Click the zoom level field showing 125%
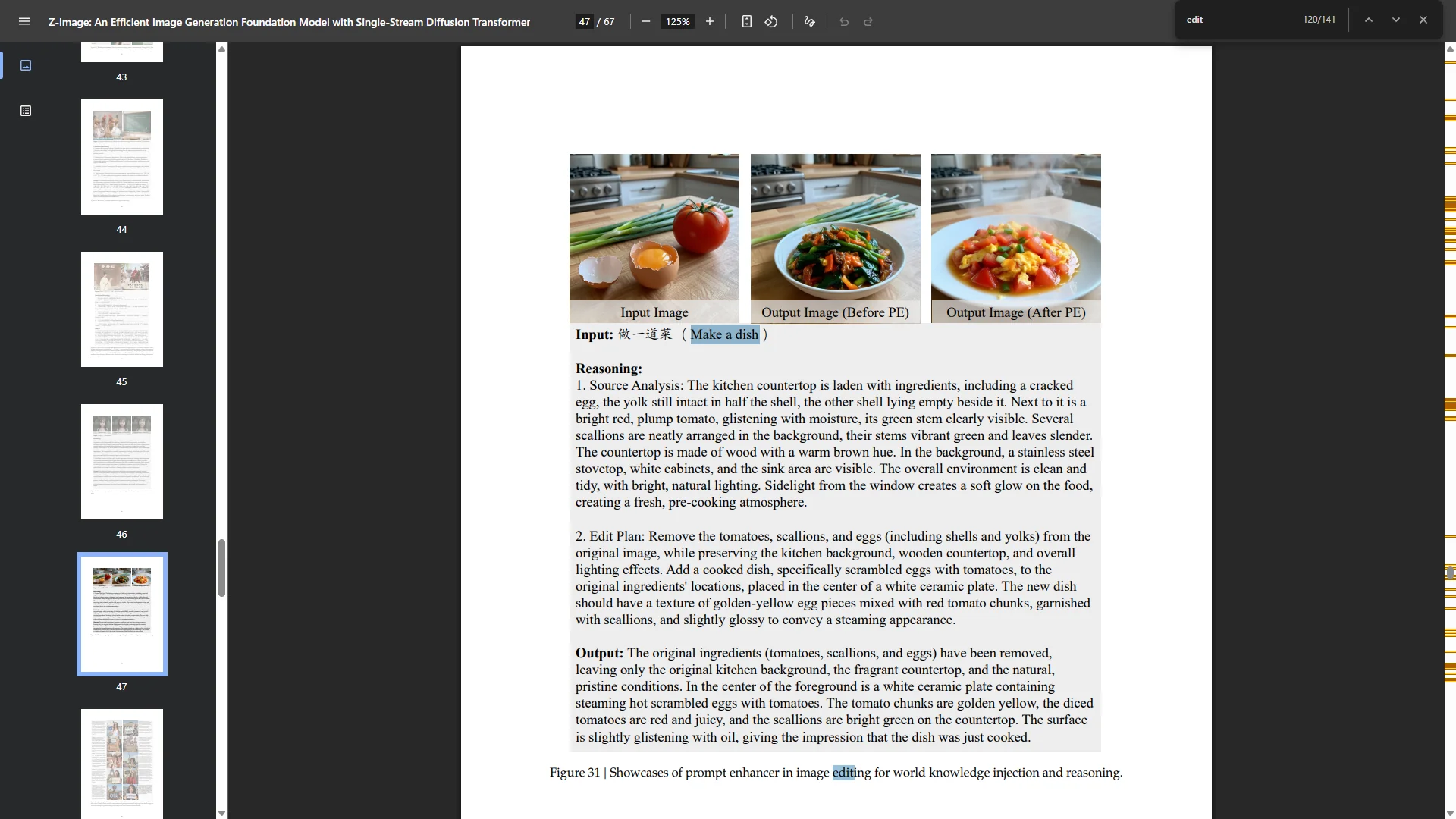This screenshot has width=1456, height=819. (677, 21)
